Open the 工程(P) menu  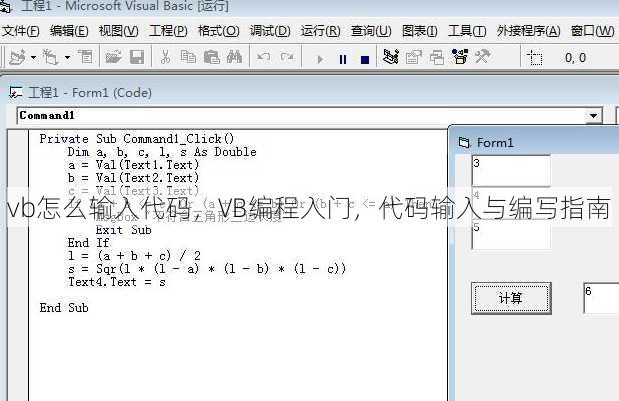(x=168, y=31)
